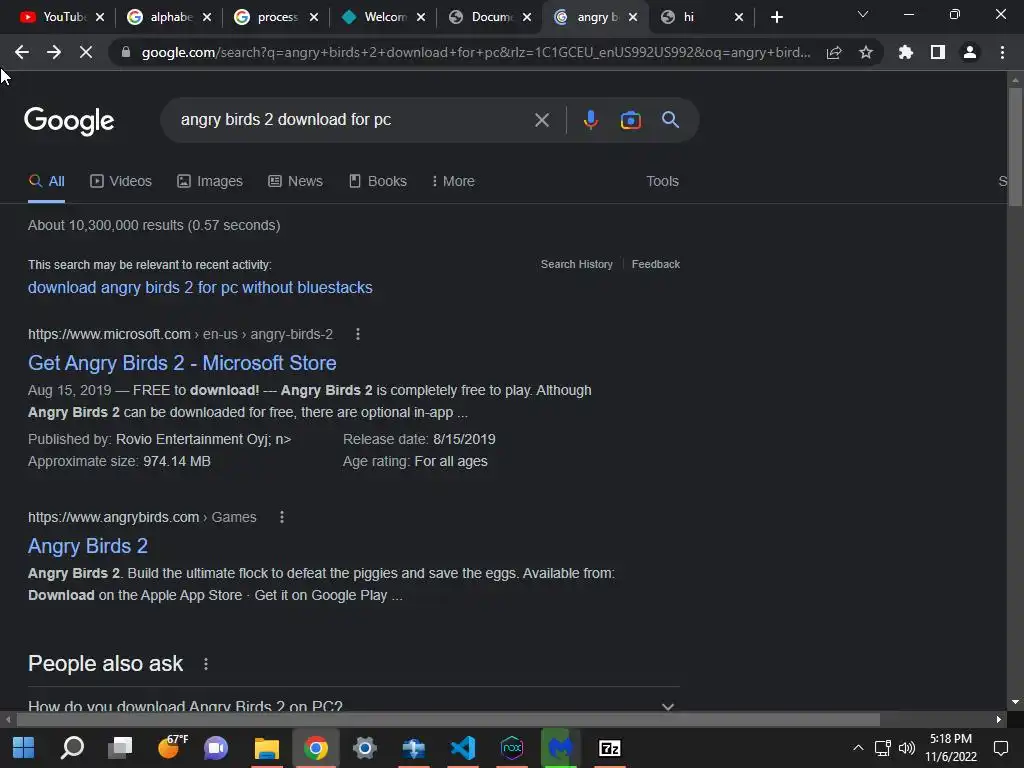Open 7-Zip from the taskbar
The width and height of the screenshot is (1024, 768).
[x=609, y=748]
